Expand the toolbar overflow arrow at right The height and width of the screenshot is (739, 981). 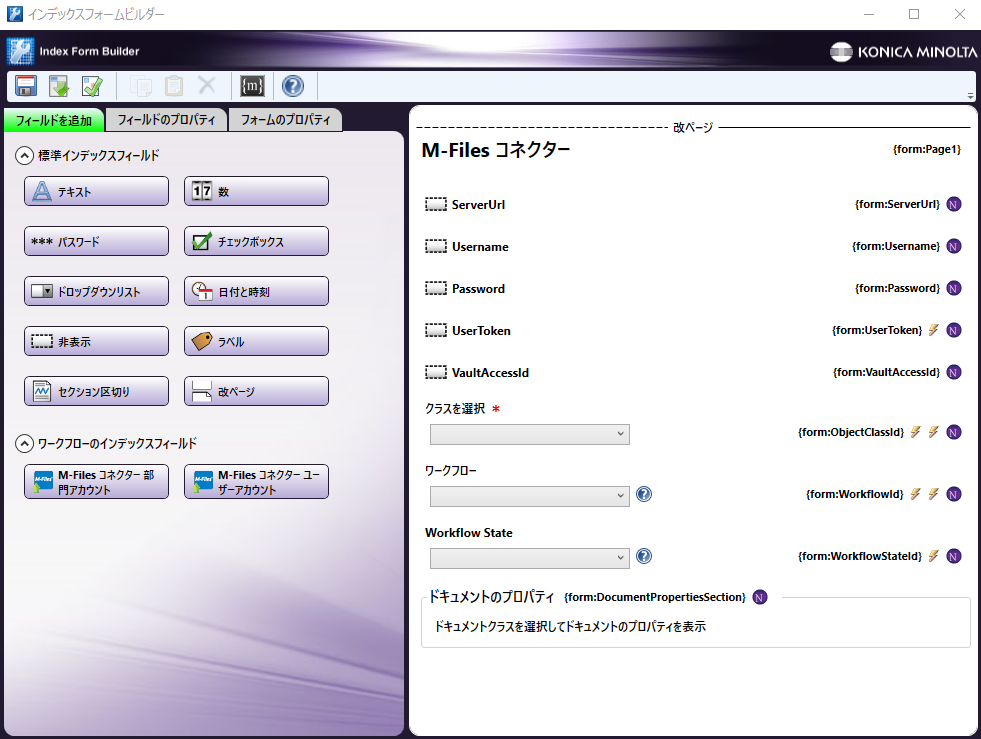point(970,96)
